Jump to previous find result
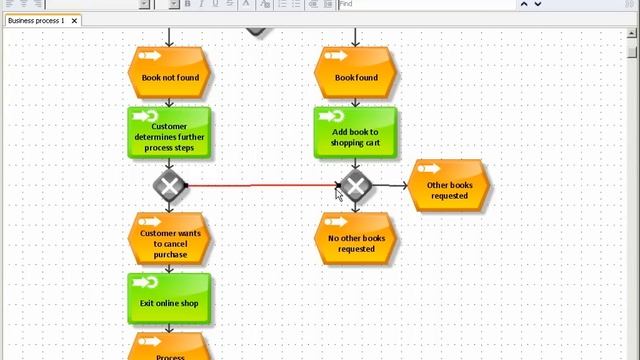 524,4
